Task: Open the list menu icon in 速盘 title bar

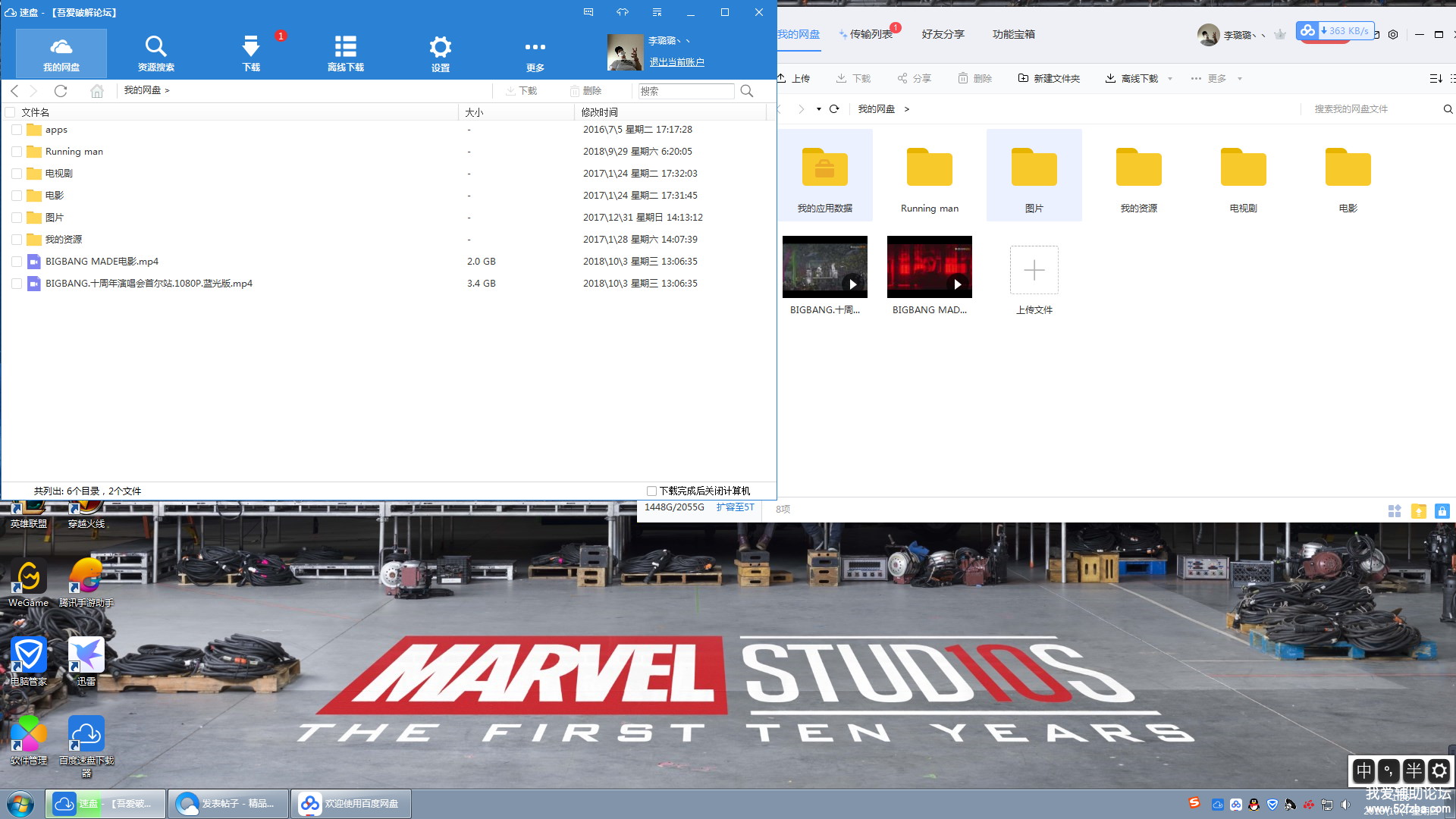Action: pos(657,12)
